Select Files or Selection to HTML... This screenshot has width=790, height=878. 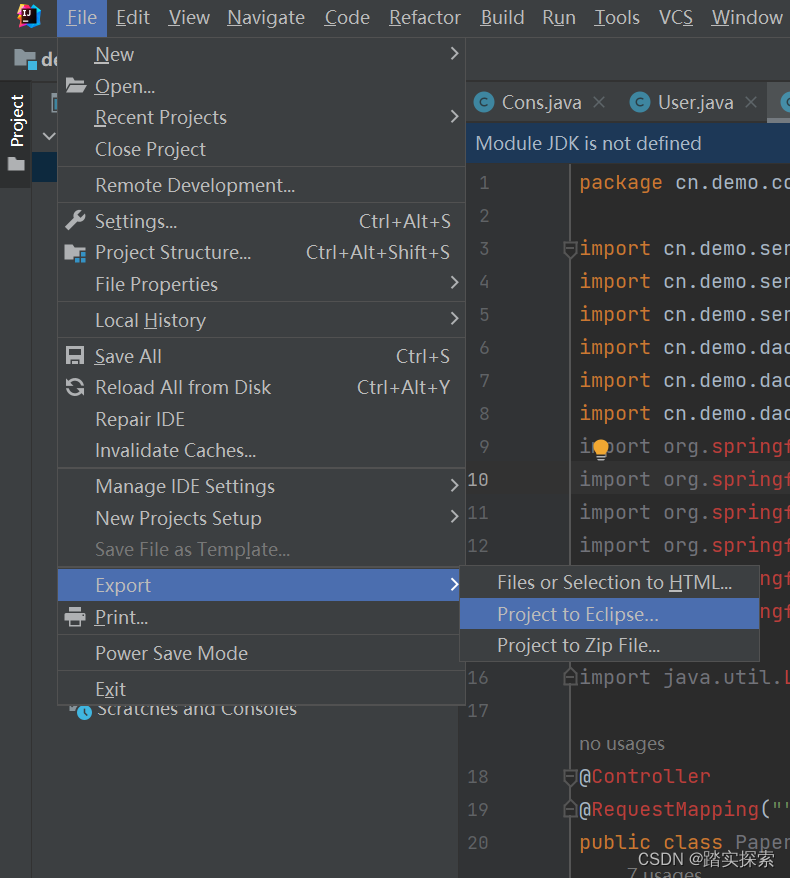click(609, 582)
